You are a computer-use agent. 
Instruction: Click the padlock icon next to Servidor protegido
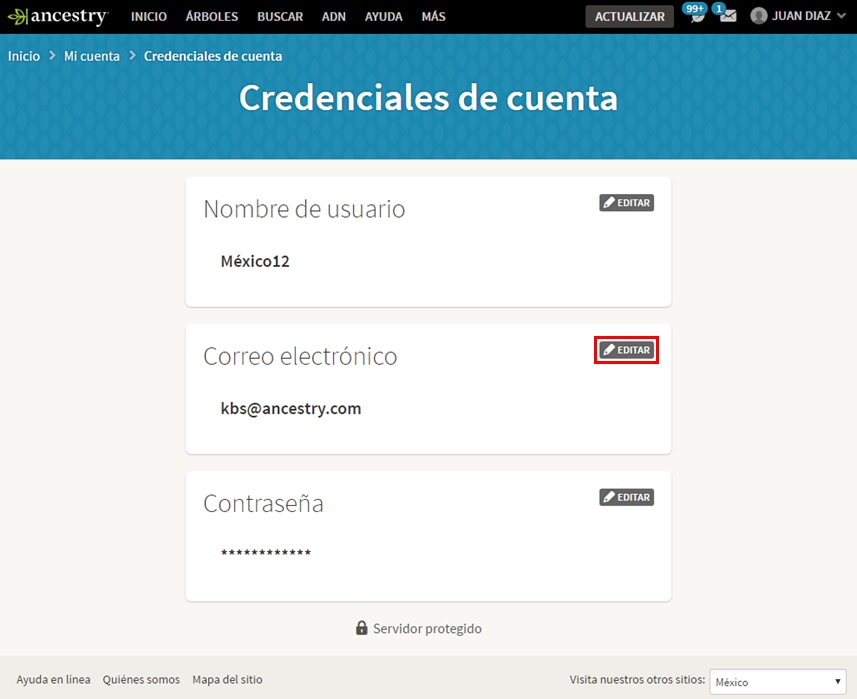pos(361,628)
